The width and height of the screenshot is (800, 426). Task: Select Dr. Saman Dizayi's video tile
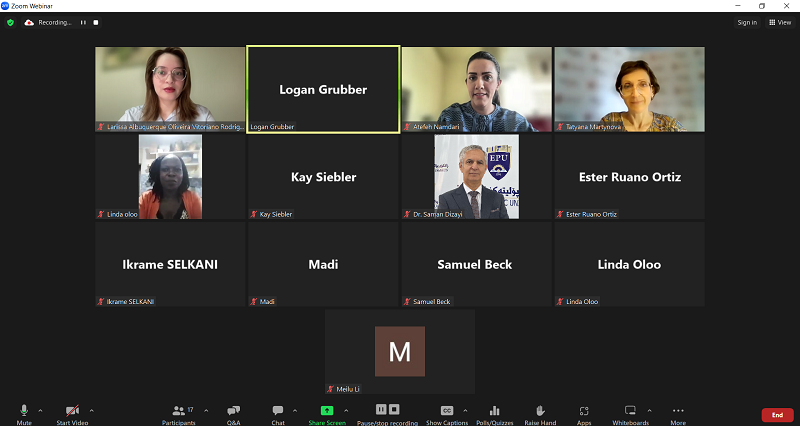(476, 177)
